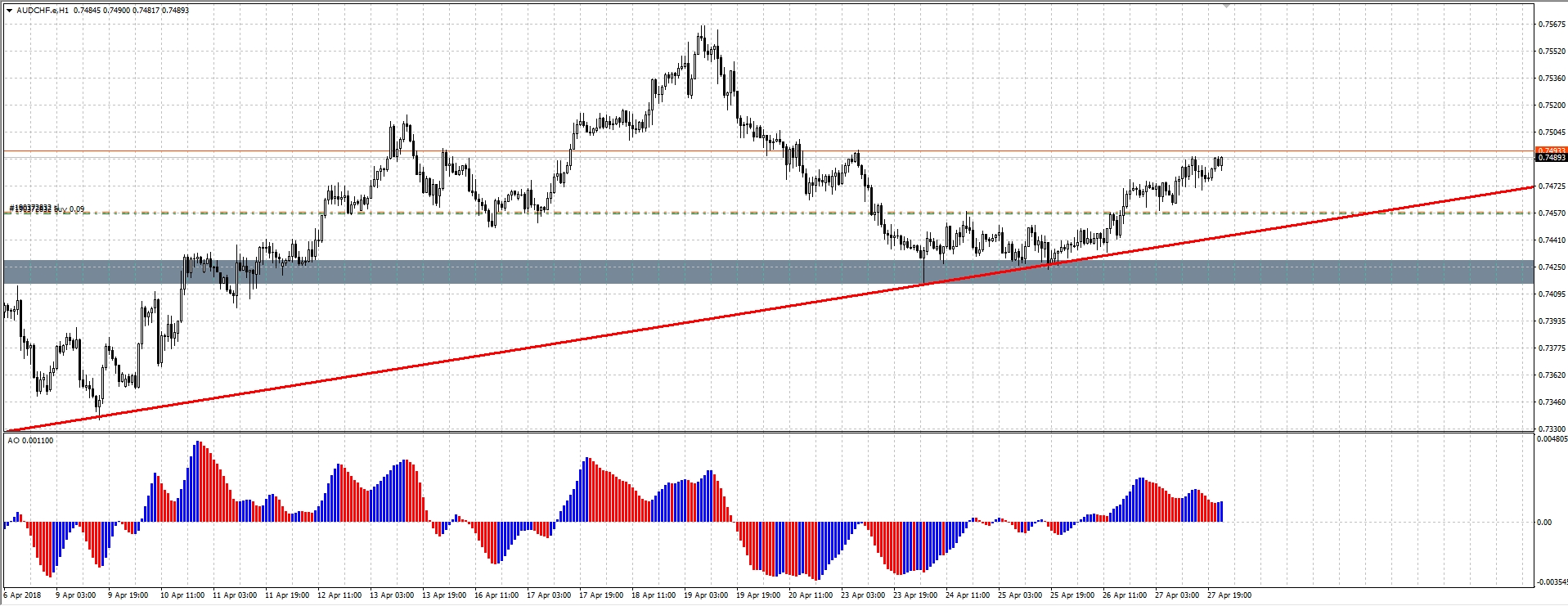Image resolution: width=1568 pixels, height=606 pixels.
Task: Click the 25 Apr 03:00 time label
Action: coord(1019,595)
